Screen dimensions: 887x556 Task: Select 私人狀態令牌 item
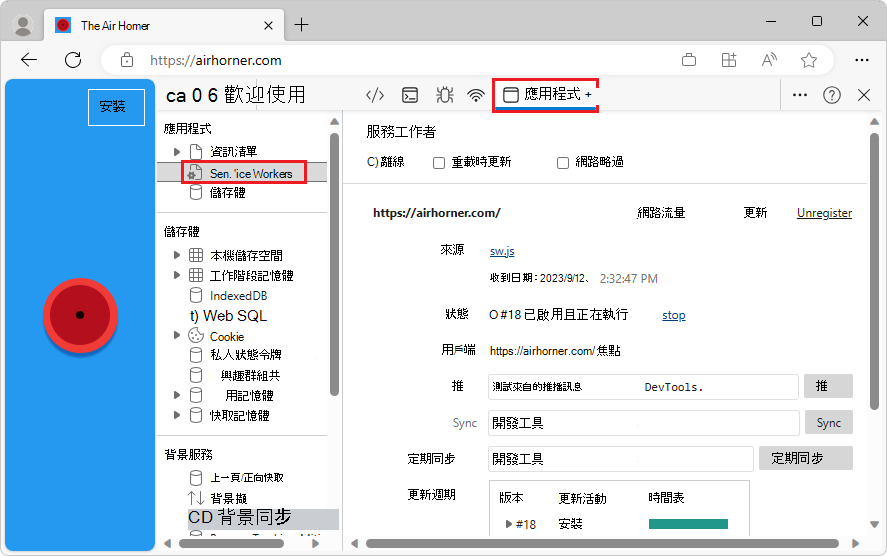coord(246,355)
